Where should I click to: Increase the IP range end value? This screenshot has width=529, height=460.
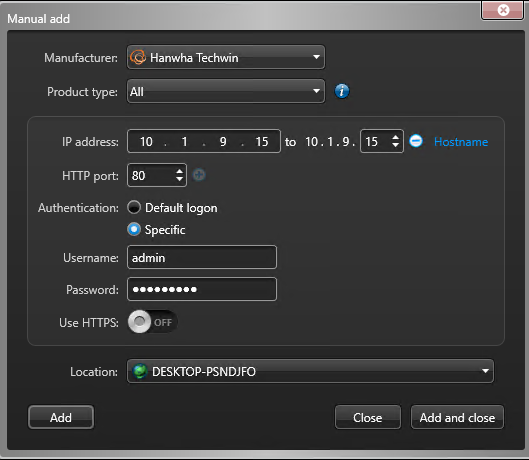pyautogui.click(x=395, y=137)
